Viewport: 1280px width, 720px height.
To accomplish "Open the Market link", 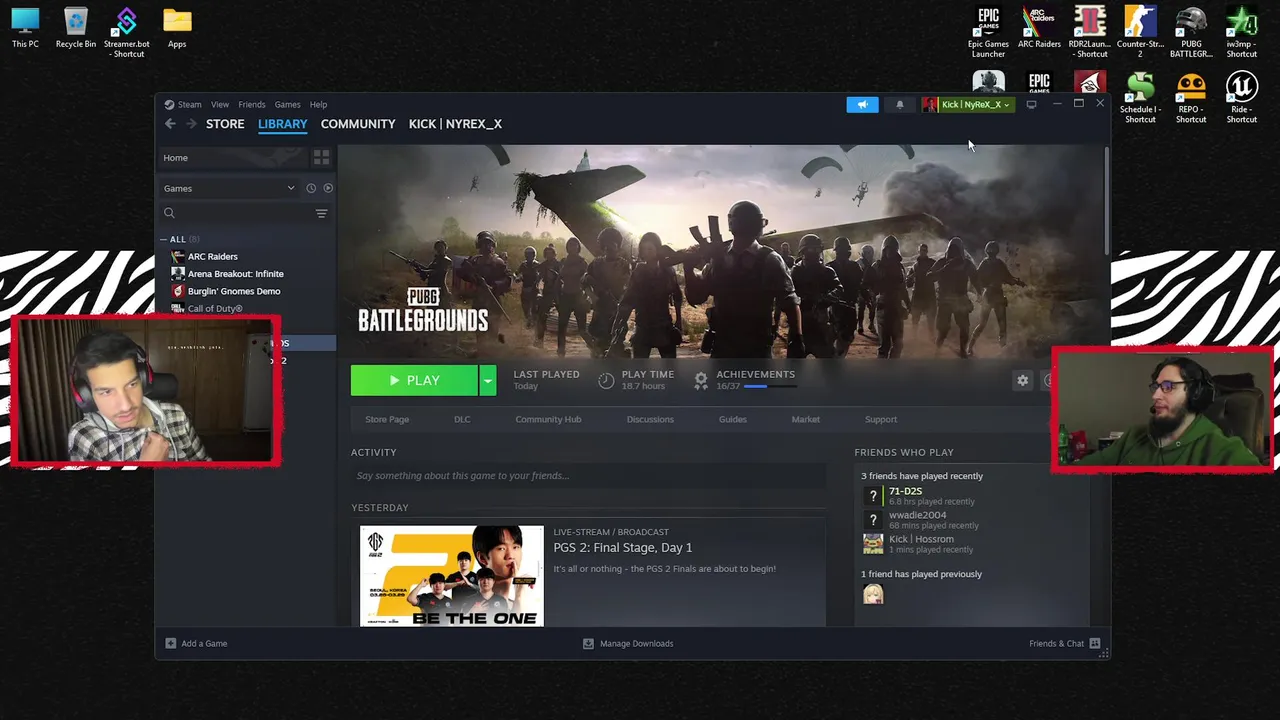I will (x=806, y=419).
